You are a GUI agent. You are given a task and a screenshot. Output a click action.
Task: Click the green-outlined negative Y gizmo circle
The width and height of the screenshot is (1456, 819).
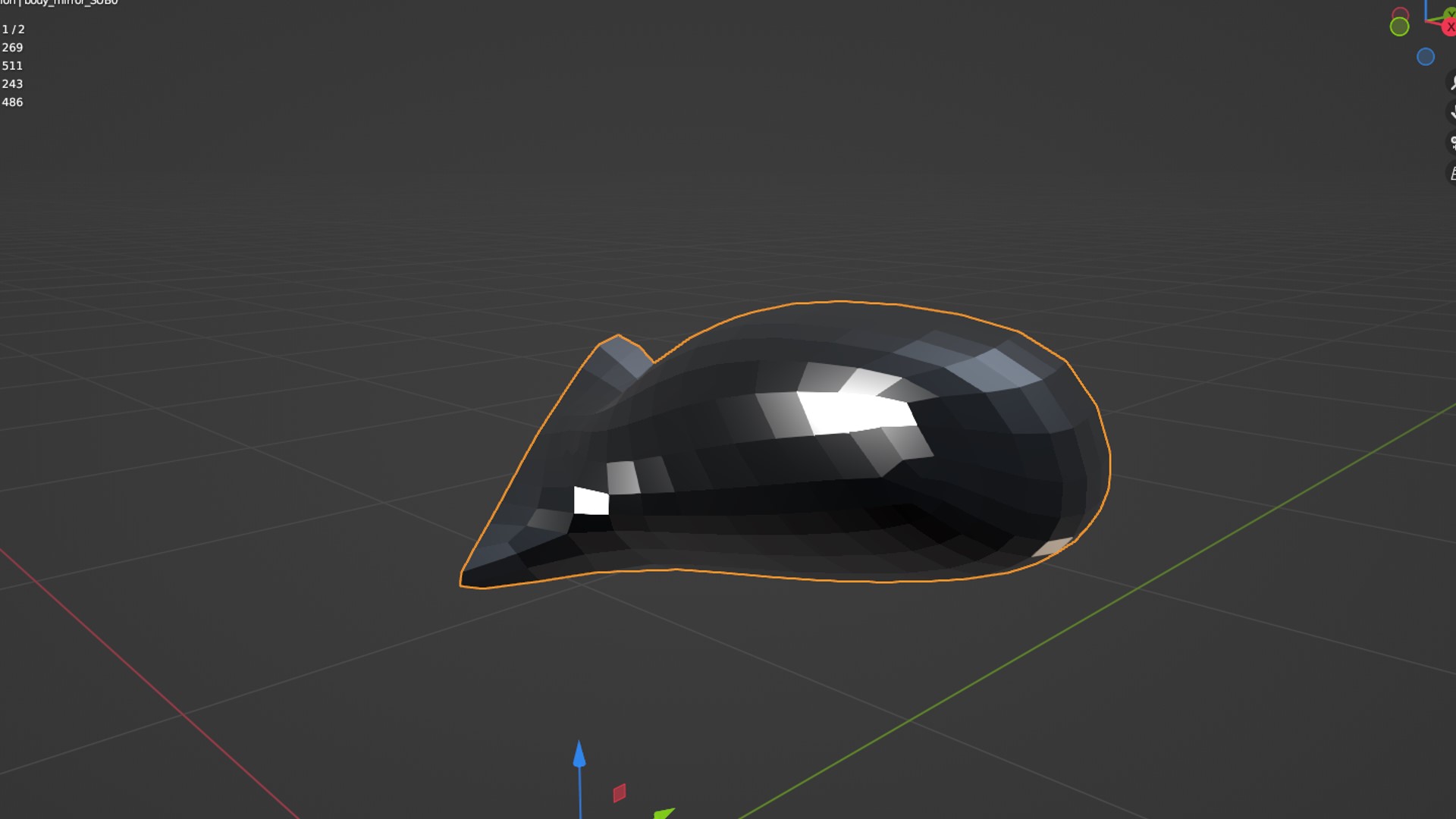coord(1399,27)
